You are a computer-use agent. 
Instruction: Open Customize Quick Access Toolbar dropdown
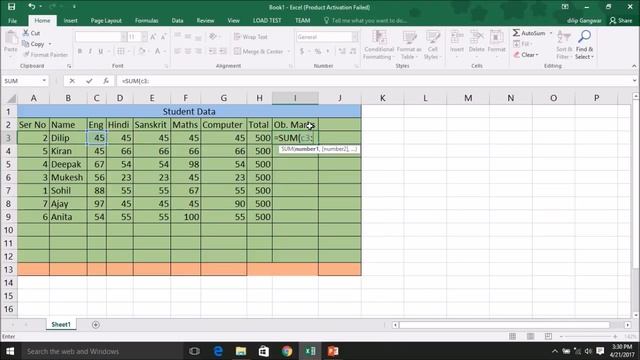(x=74, y=7)
